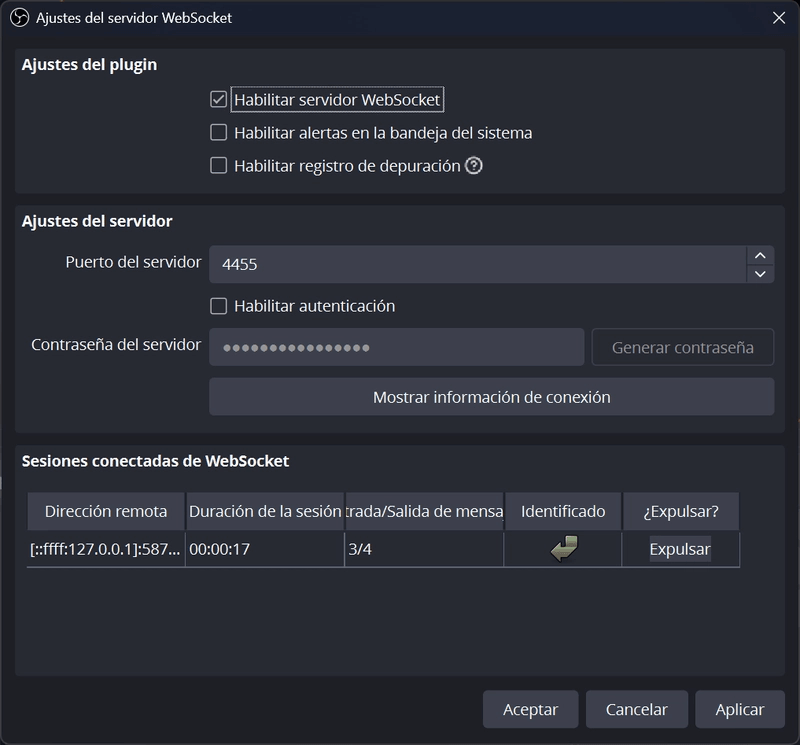Expulsar the 127.0.0.1 session
This screenshot has height=745, width=800.
click(x=680, y=549)
